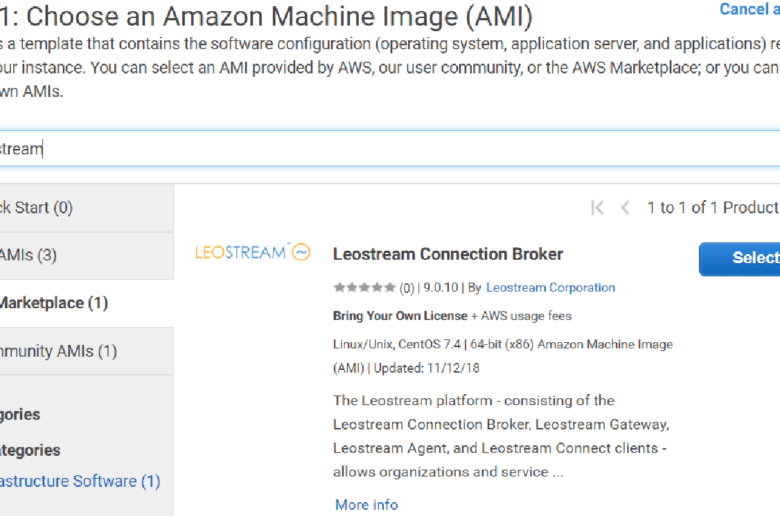This screenshot has height=516, width=780.
Task: Click the Select button for Leostream Connection Broker
Action: tap(740, 258)
